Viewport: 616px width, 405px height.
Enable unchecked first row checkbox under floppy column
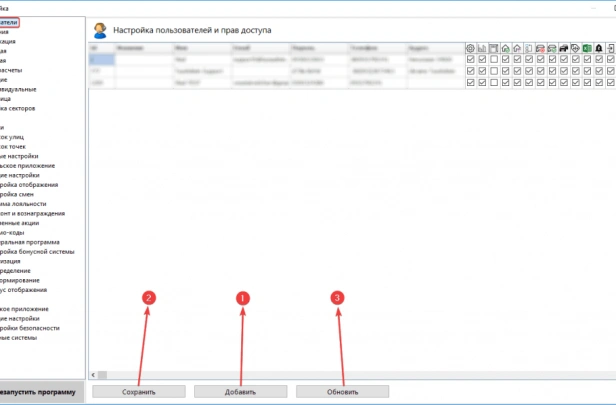pos(496,60)
